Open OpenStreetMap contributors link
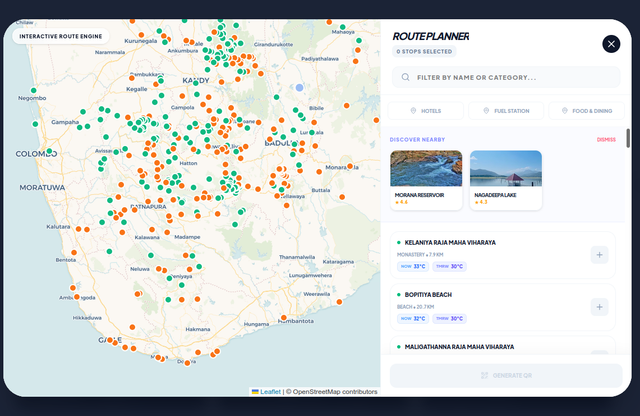Viewport: 640px width, 416px height. point(335,392)
